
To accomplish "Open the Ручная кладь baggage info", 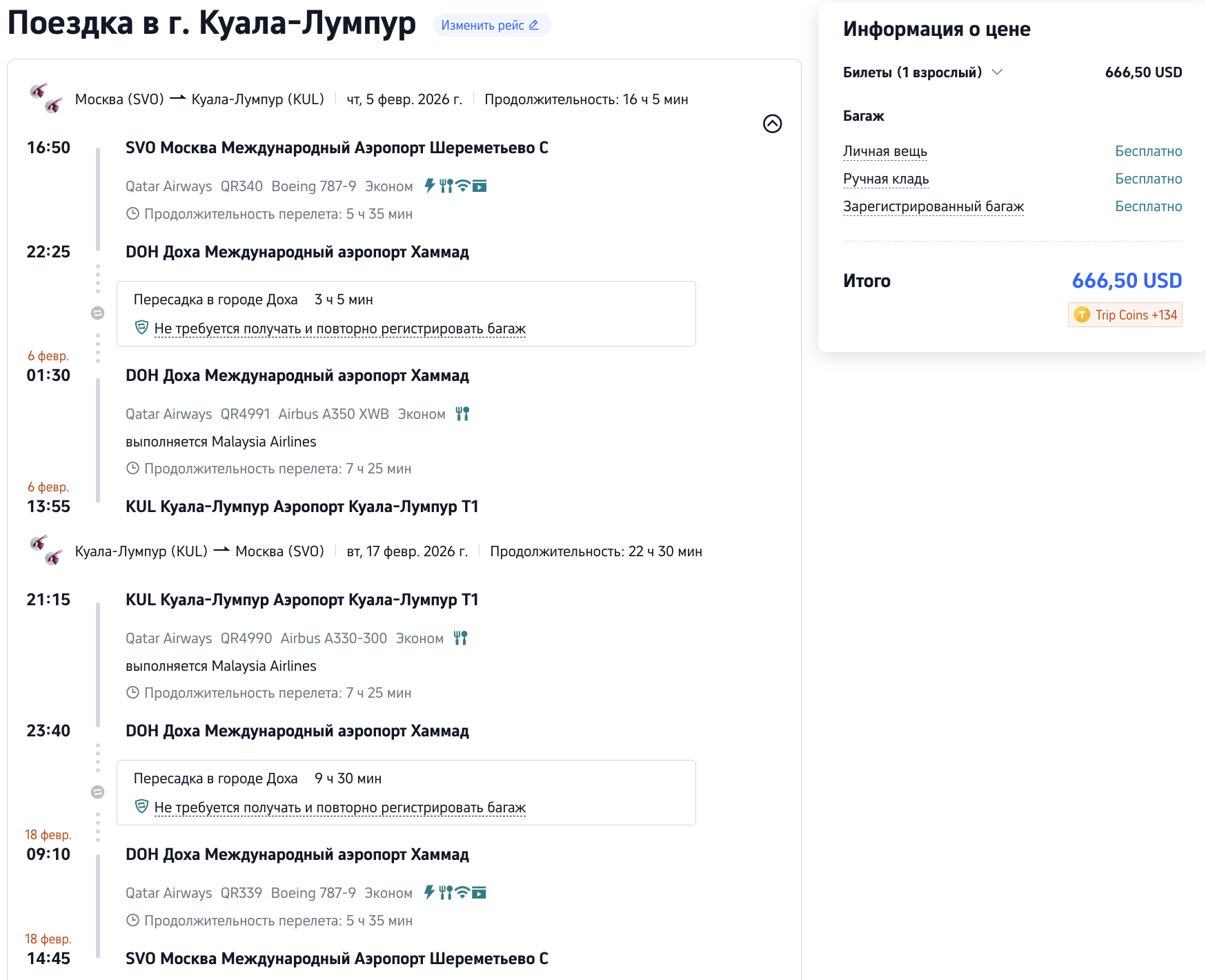I will (x=885, y=179).
